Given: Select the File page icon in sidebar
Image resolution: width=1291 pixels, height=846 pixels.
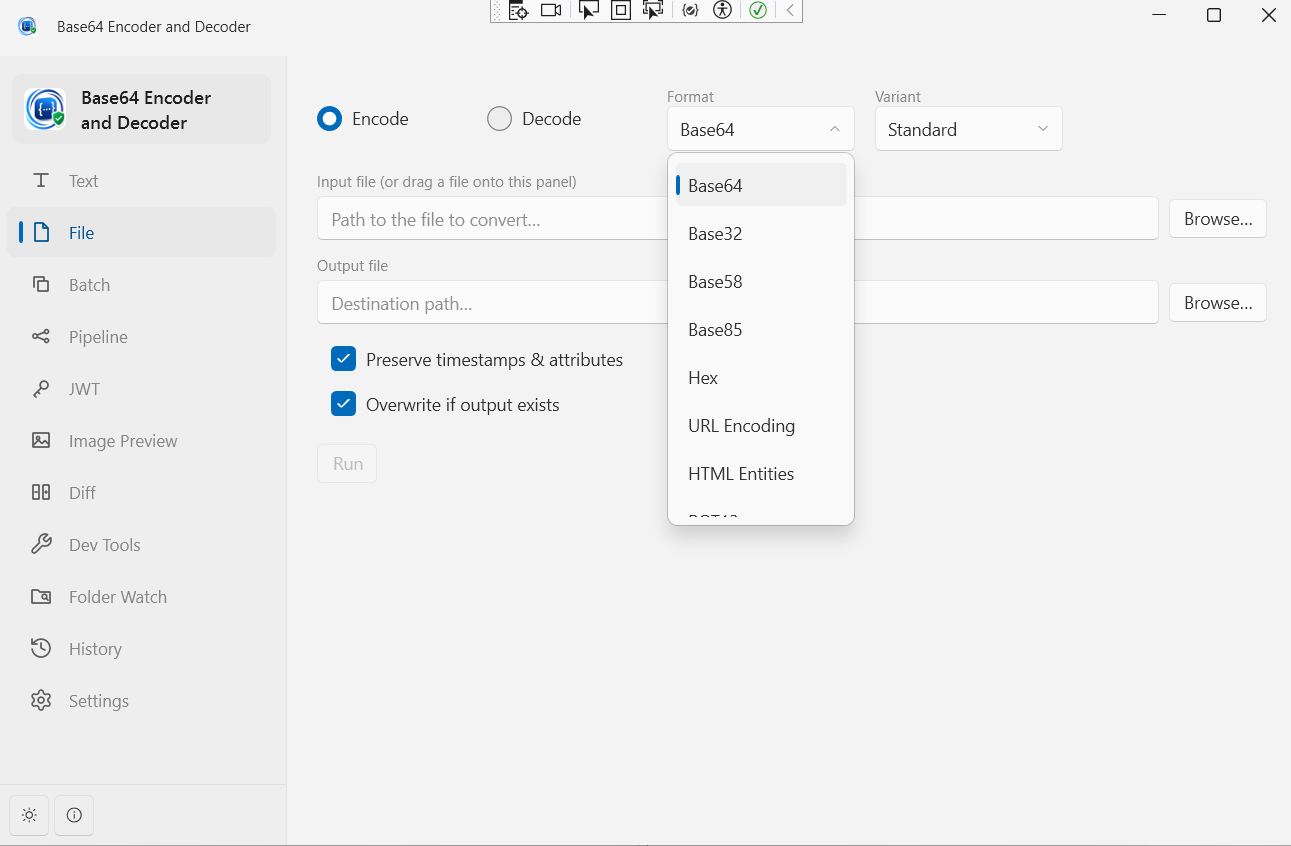Looking at the screenshot, I should (41, 233).
